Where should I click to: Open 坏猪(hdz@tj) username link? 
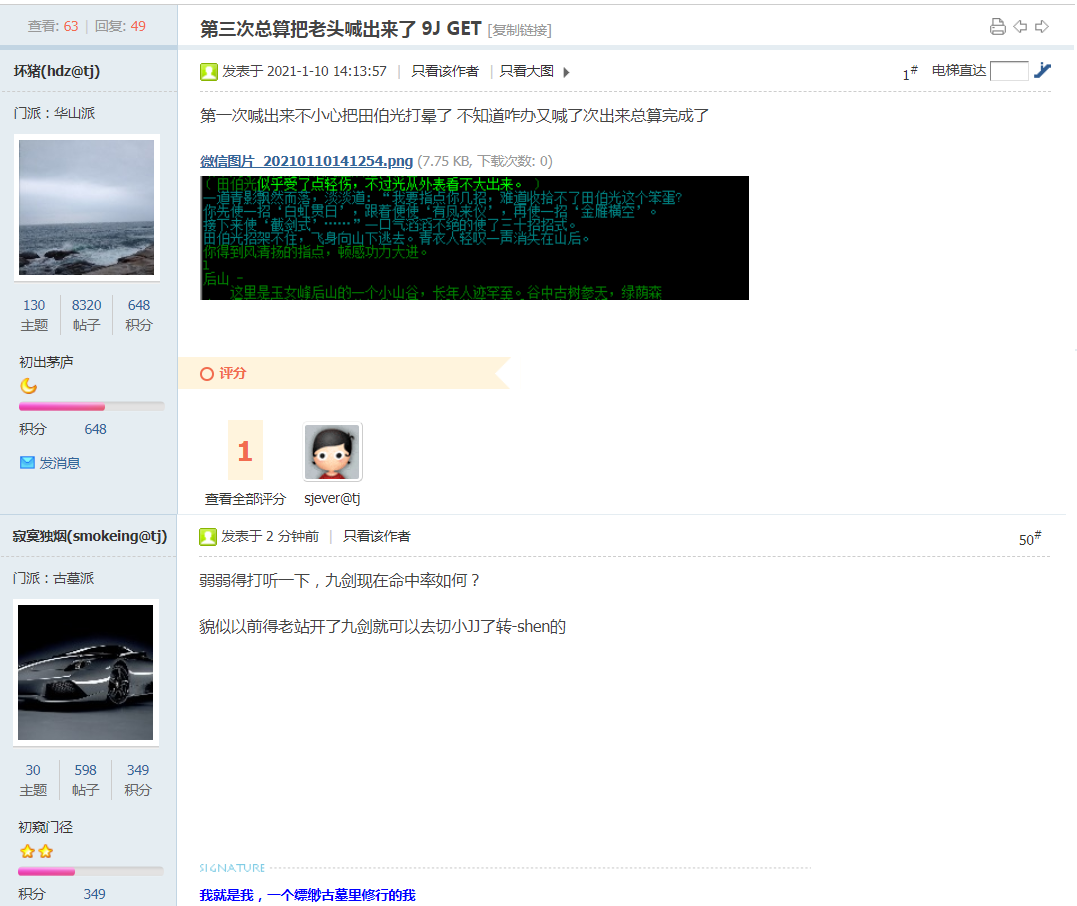click(x=57, y=71)
